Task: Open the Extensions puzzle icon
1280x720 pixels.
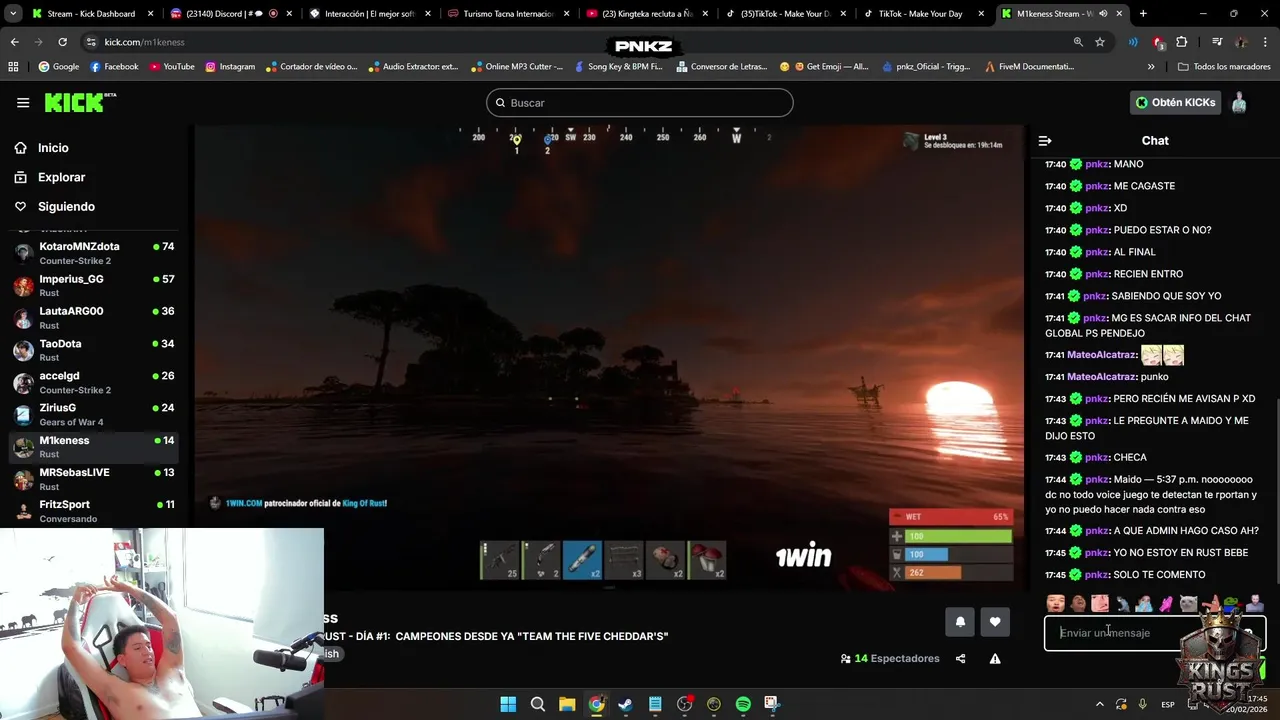Action: 1182,42
